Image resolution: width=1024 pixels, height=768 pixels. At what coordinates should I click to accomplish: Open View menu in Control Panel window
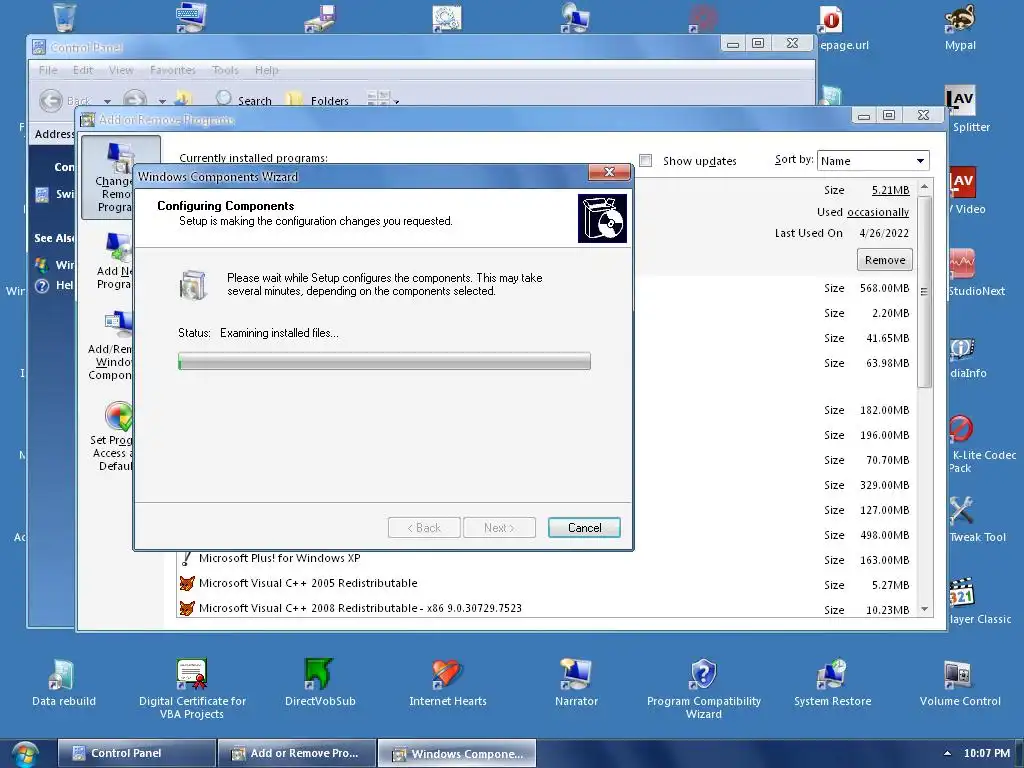[121, 70]
